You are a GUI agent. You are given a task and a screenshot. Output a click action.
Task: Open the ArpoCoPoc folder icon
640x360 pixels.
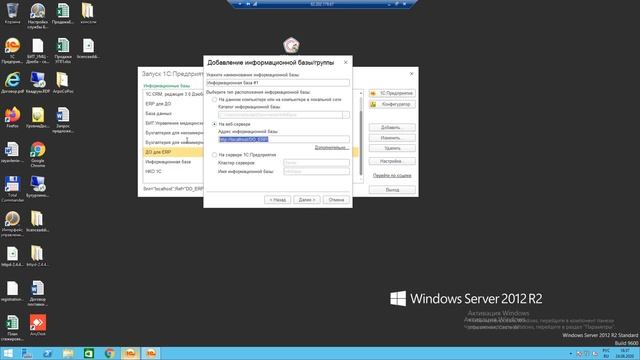[63, 82]
